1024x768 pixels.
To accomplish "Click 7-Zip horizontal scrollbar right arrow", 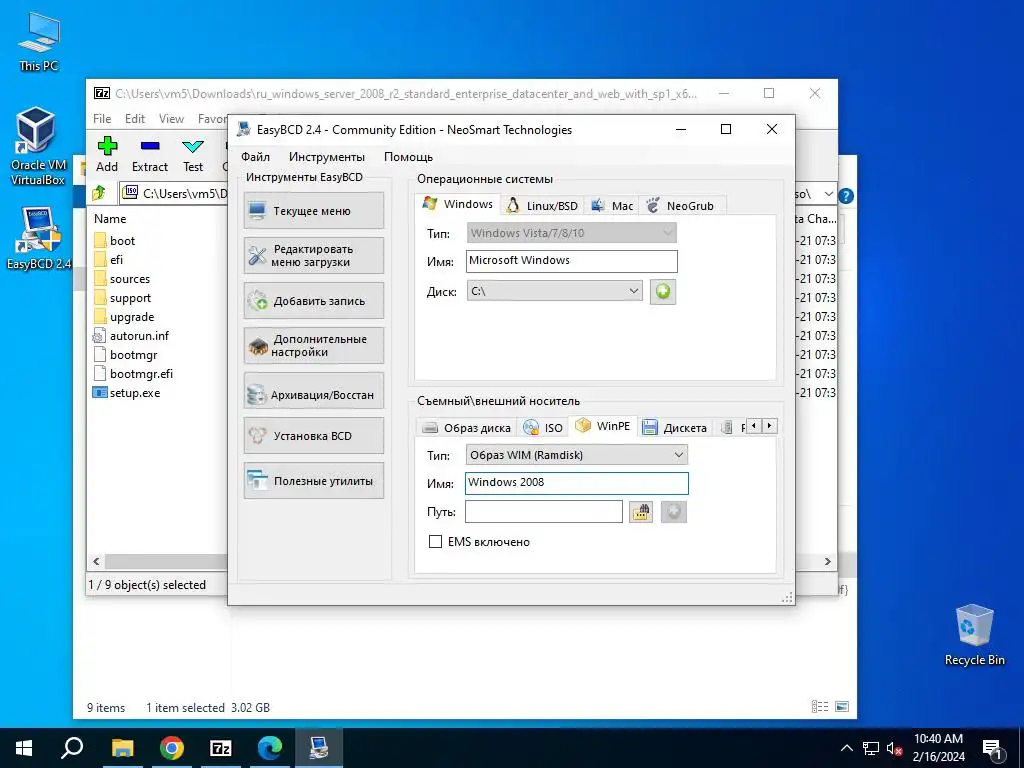I will pyautogui.click(x=827, y=562).
